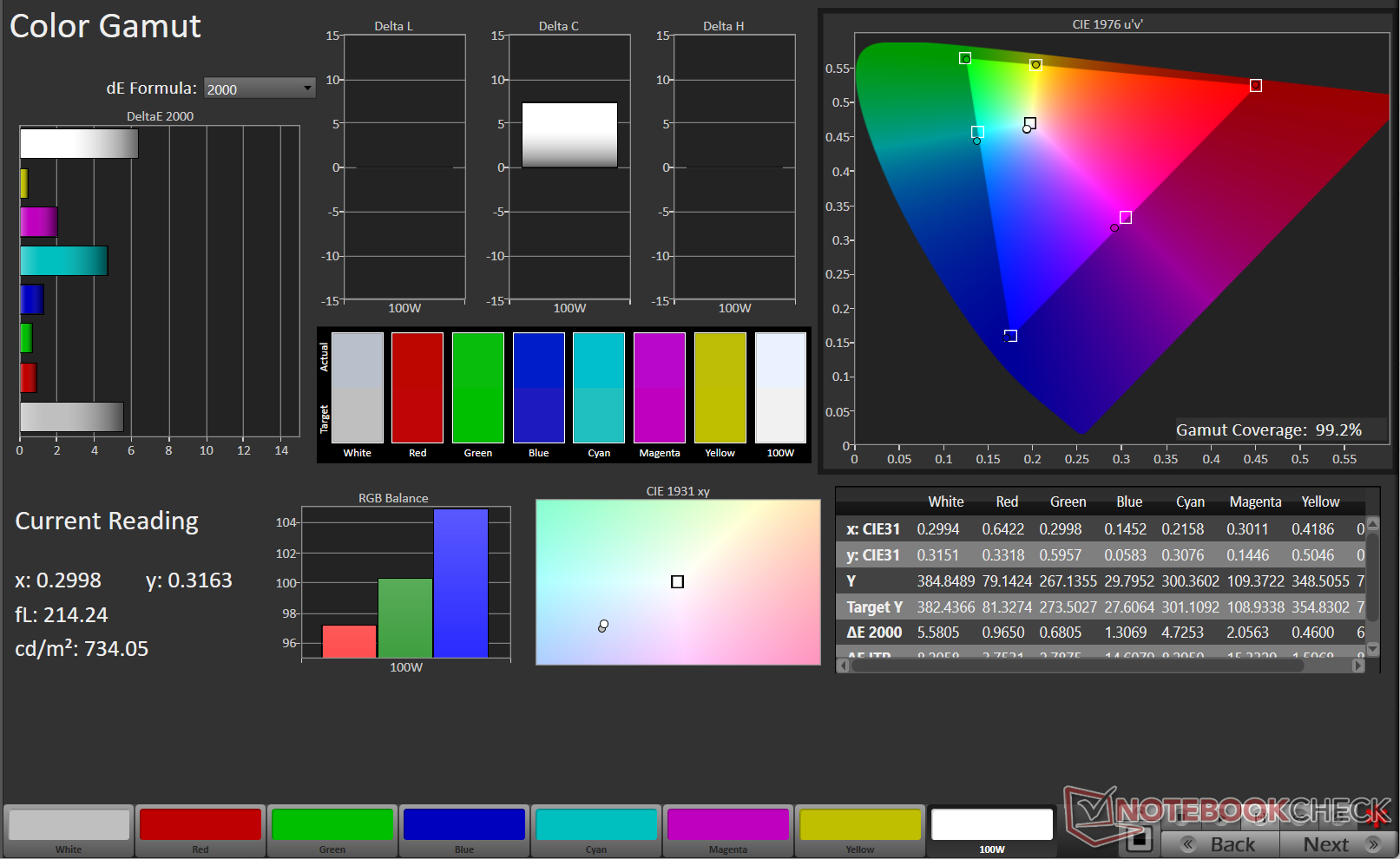Click the gray White swatch in bottom strip
This screenshot has width=1400, height=859.
coord(69,825)
